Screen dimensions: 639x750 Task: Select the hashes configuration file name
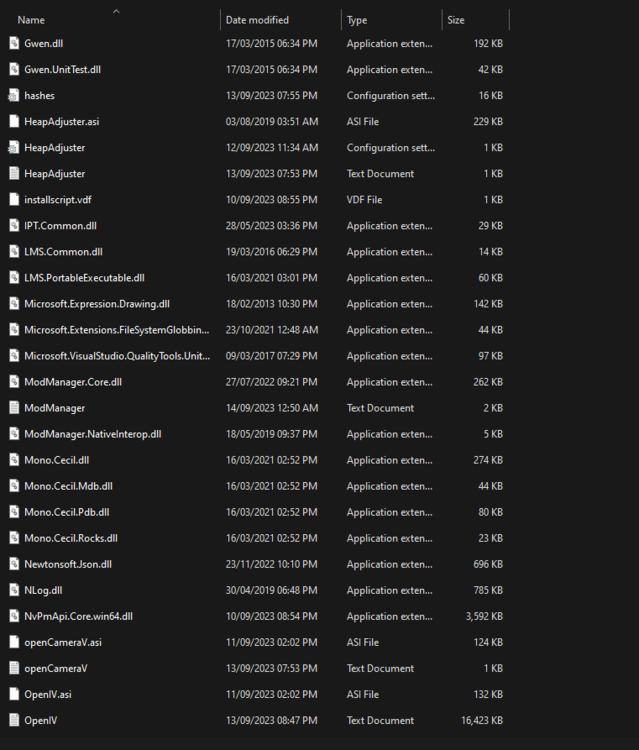click(39, 96)
